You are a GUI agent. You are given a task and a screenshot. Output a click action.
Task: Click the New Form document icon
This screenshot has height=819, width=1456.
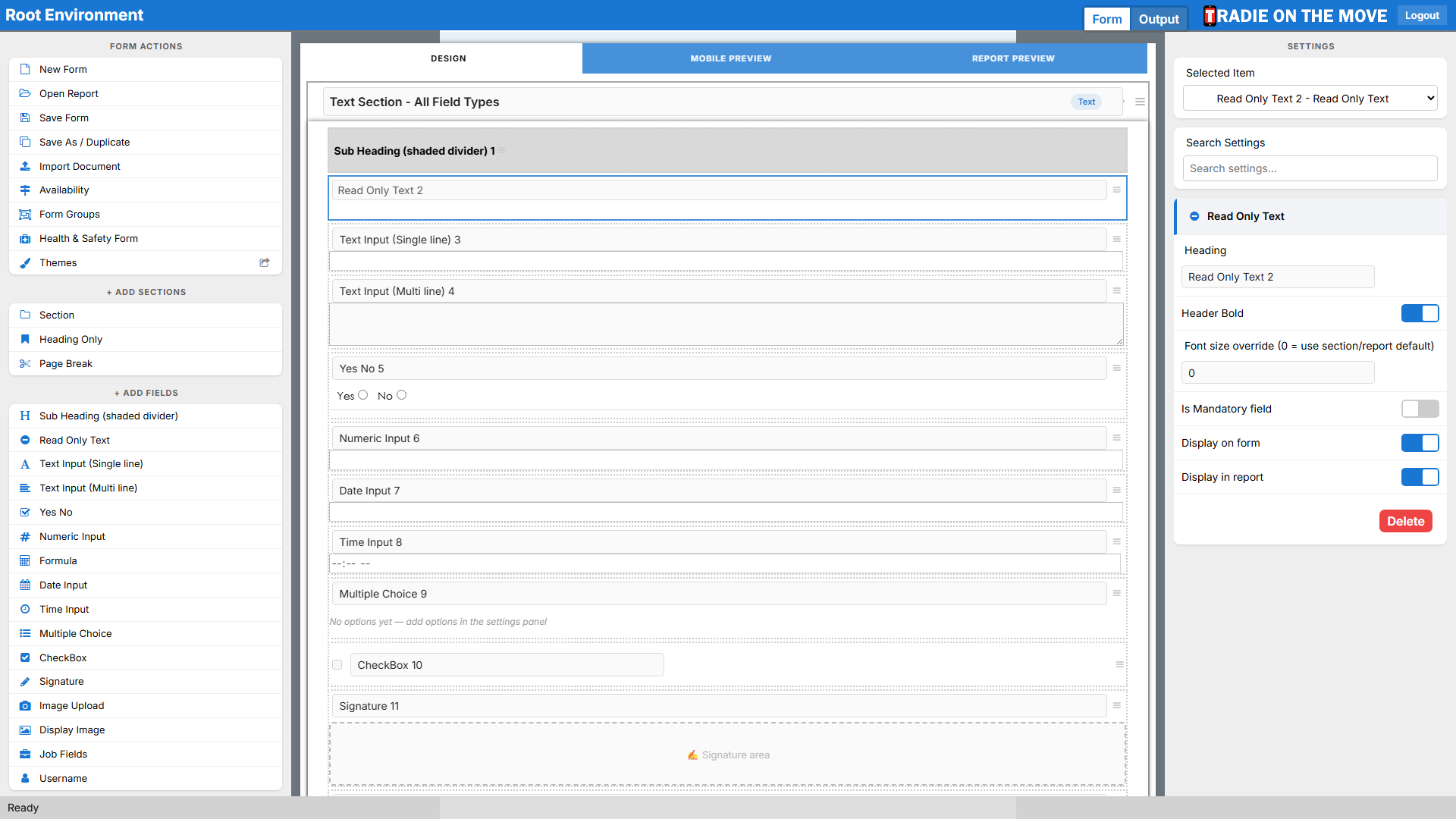[x=25, y=69]
